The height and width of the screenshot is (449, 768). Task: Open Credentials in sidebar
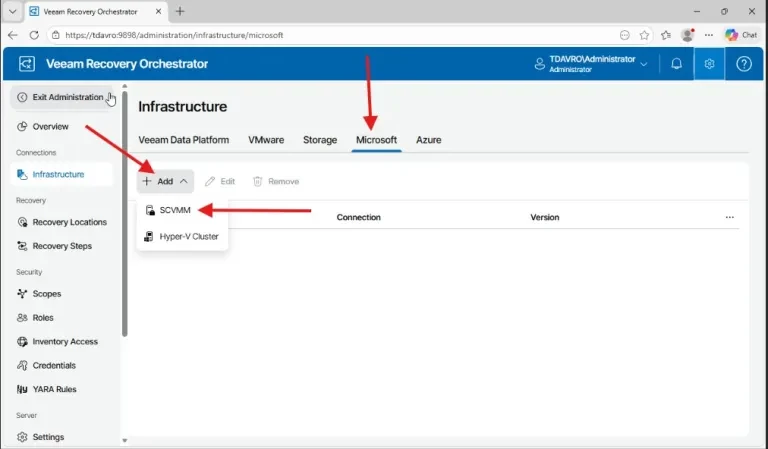click(54, 365)
